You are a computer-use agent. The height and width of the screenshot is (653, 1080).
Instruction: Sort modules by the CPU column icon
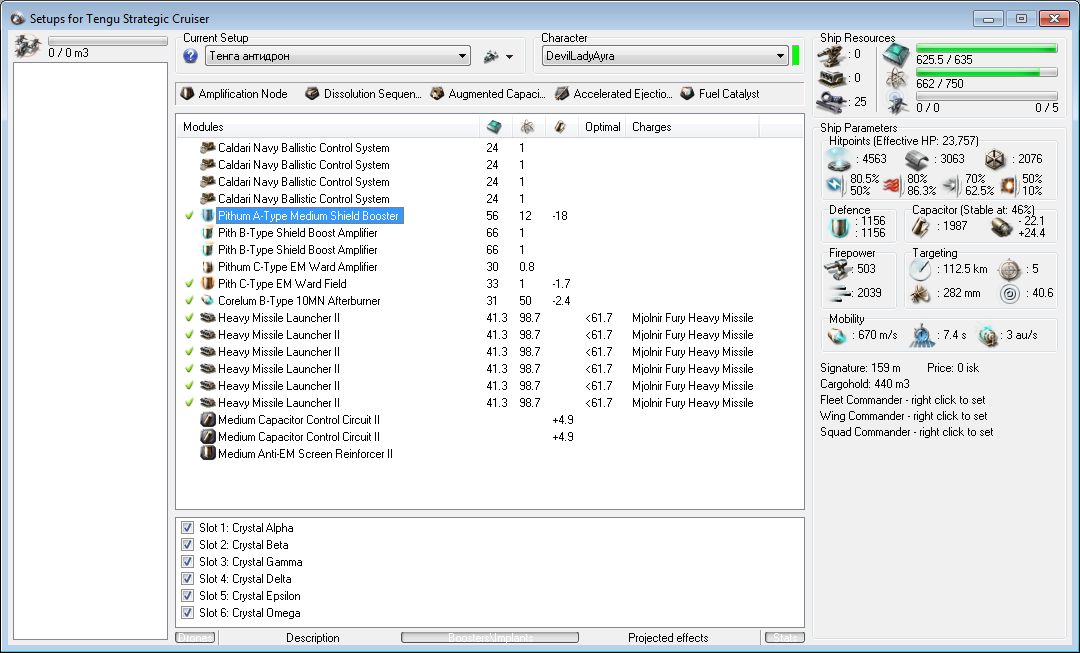coord(494,127)
